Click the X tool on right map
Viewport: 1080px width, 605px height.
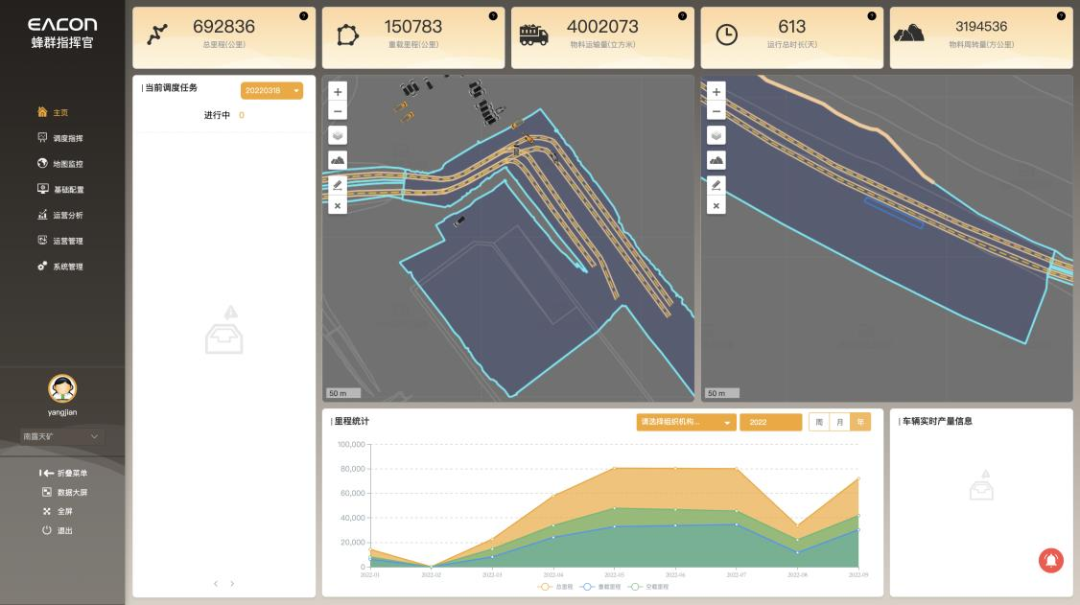pyautogui.click(x=716, y=205)
